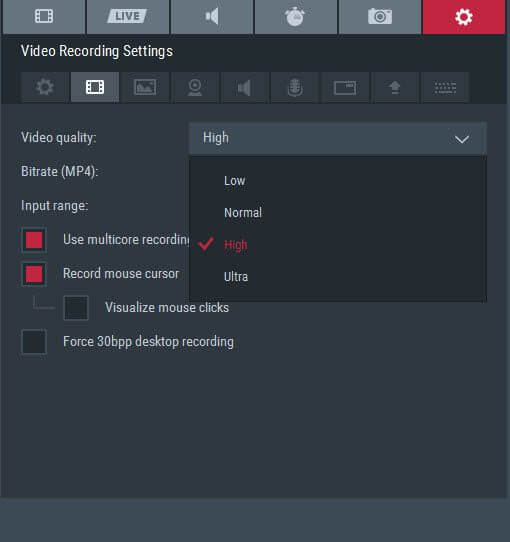Collapse the Video quality dropdown arrow

462,139
